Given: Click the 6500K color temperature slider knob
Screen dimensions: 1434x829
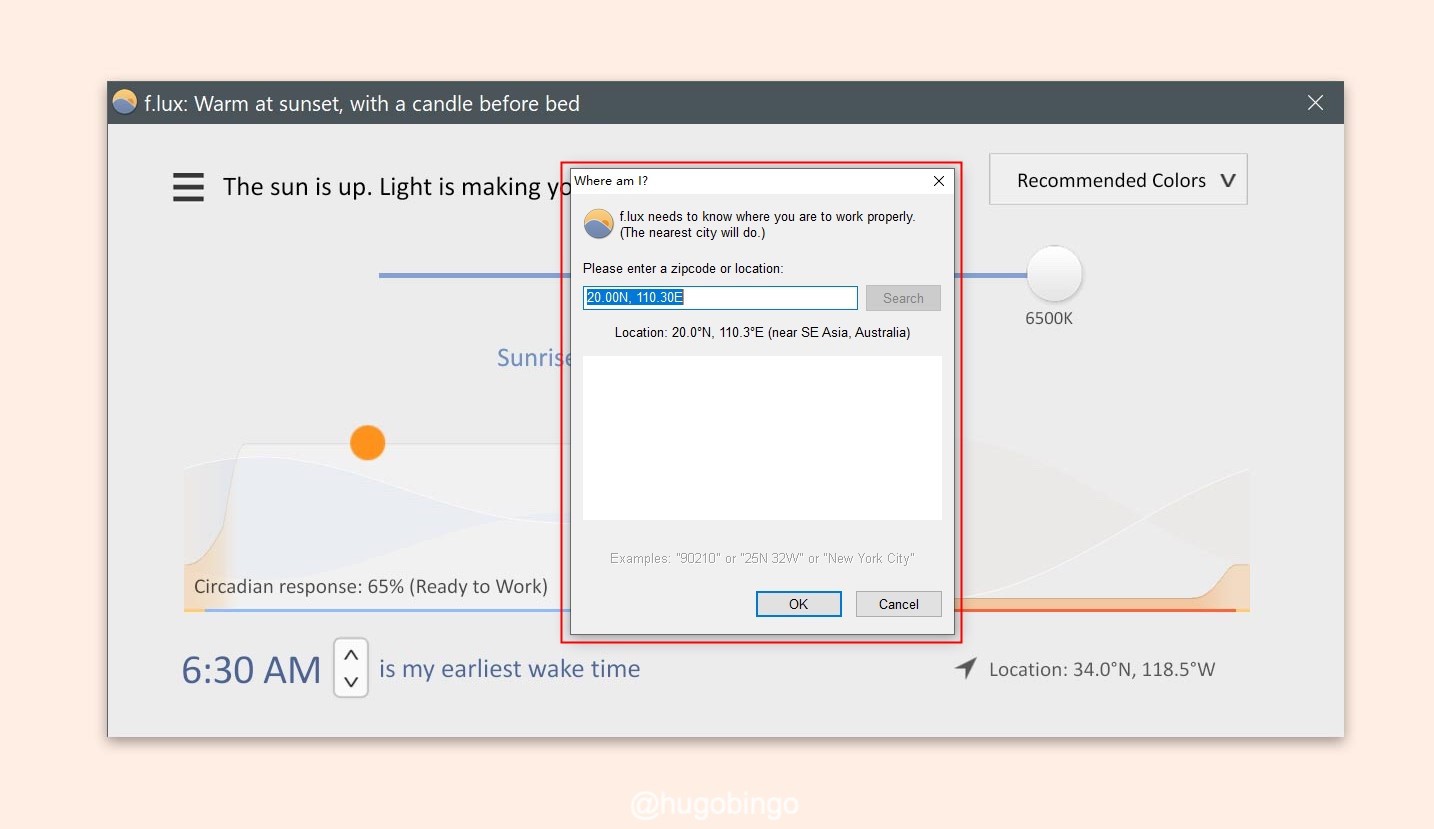Looking at the screenshot, I should coord(1054,274).
